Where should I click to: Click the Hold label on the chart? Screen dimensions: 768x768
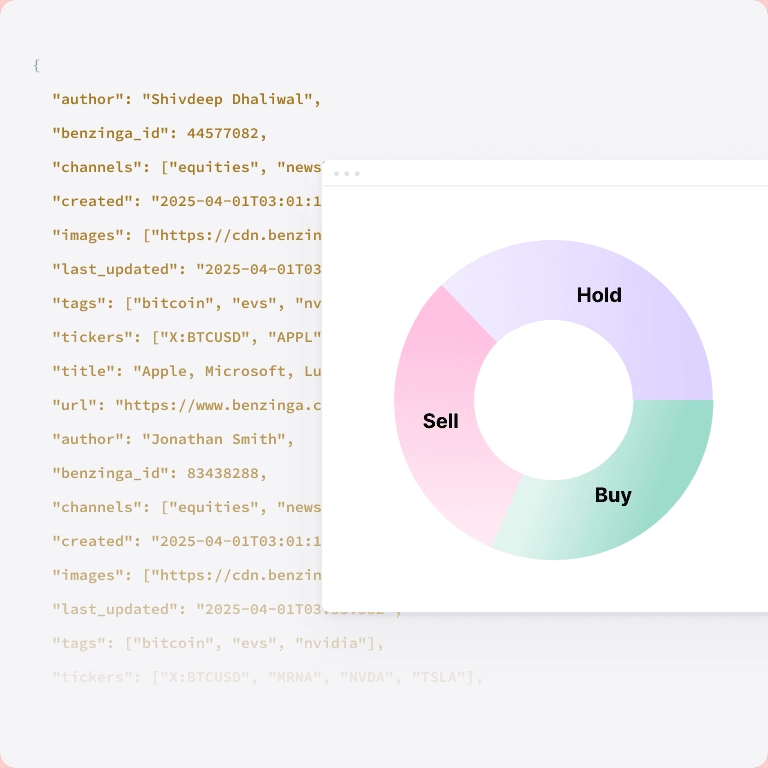(599, 295)
